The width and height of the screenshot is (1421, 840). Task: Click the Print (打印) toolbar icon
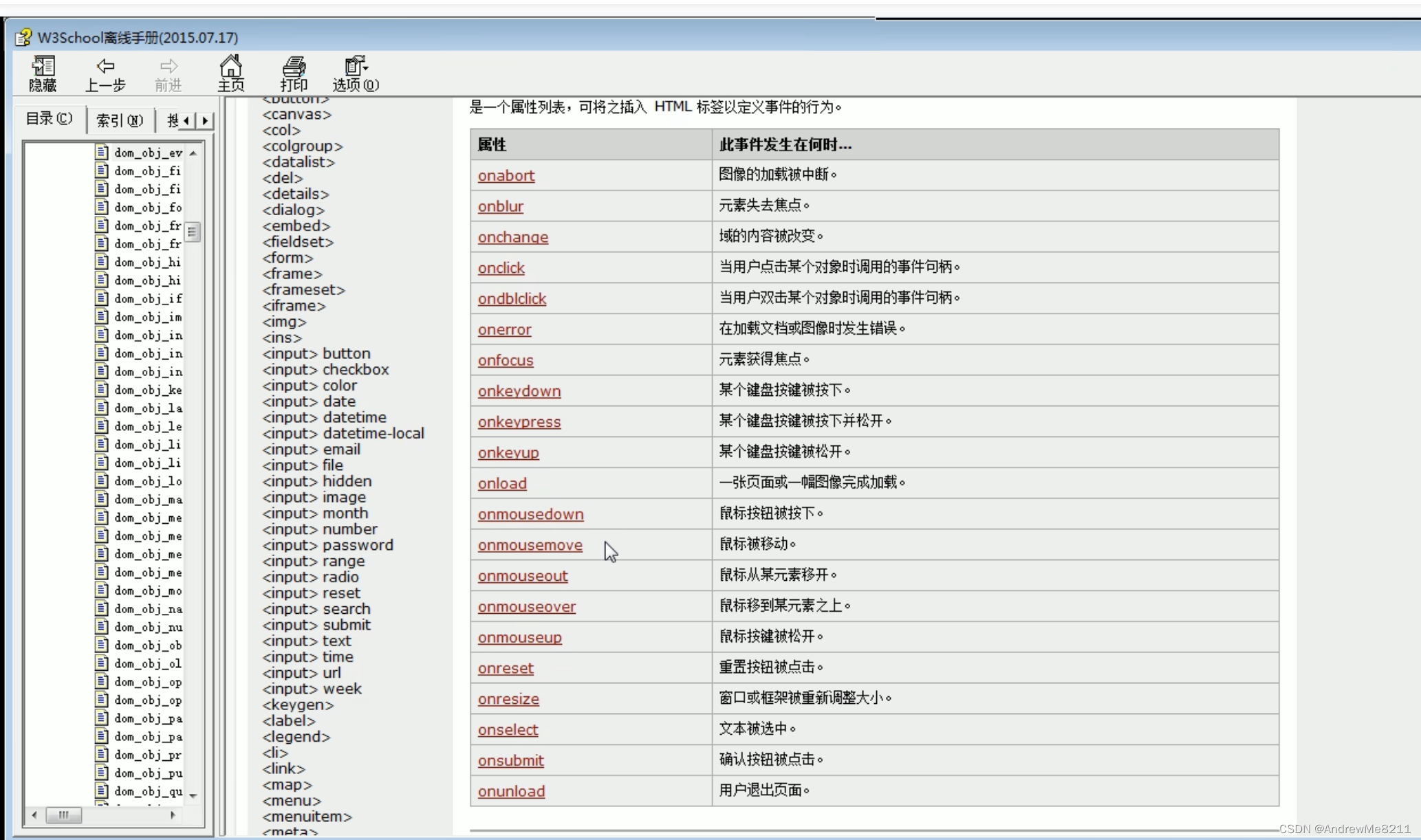(x=294, y=67)
